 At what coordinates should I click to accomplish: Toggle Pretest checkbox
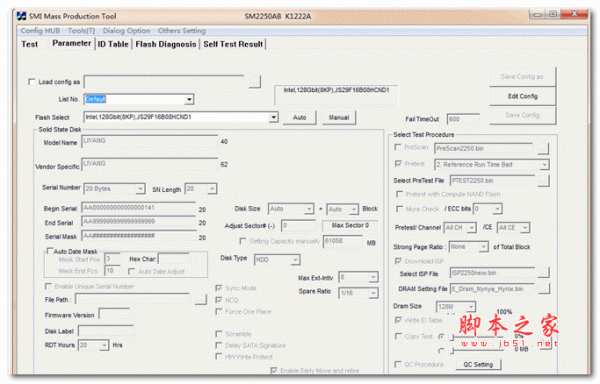point(398,164)
